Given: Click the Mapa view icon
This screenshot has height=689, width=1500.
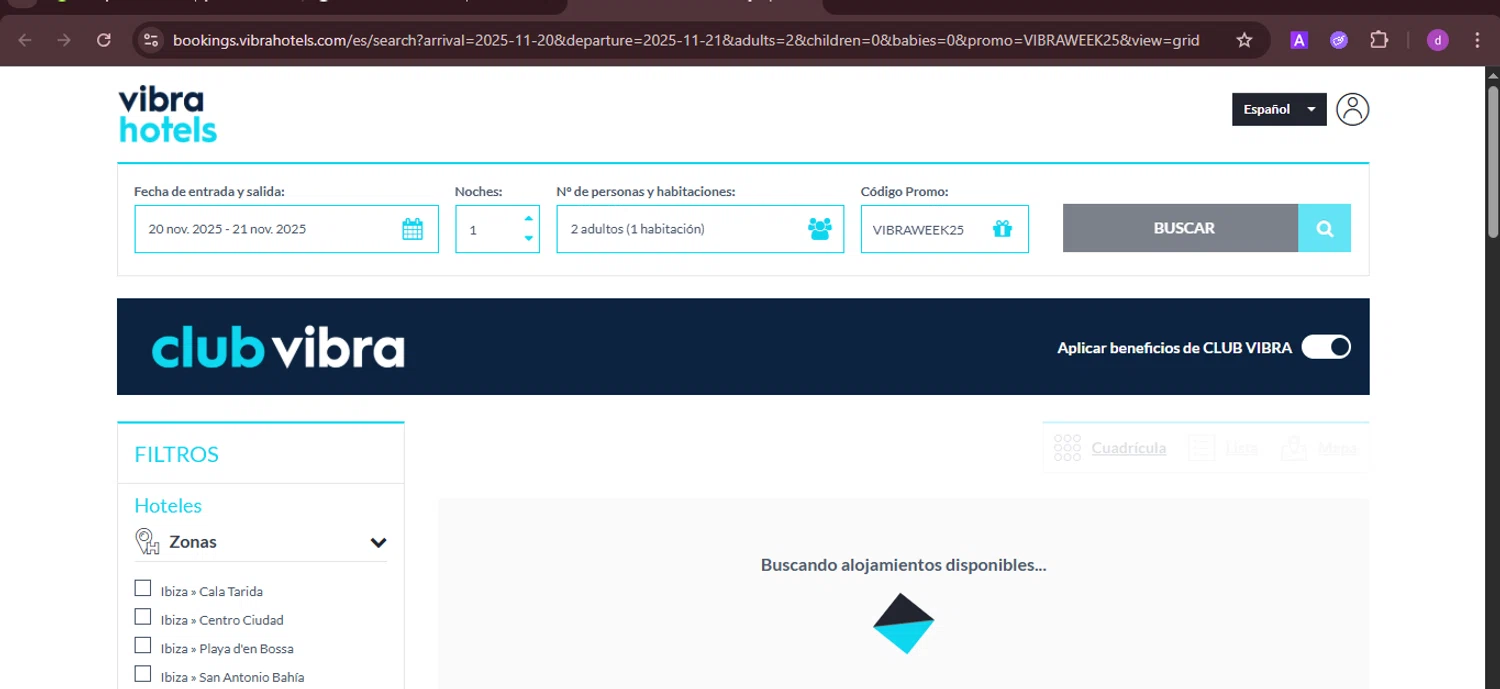Looking at the screenshot, I should [x=1294, y=448].
